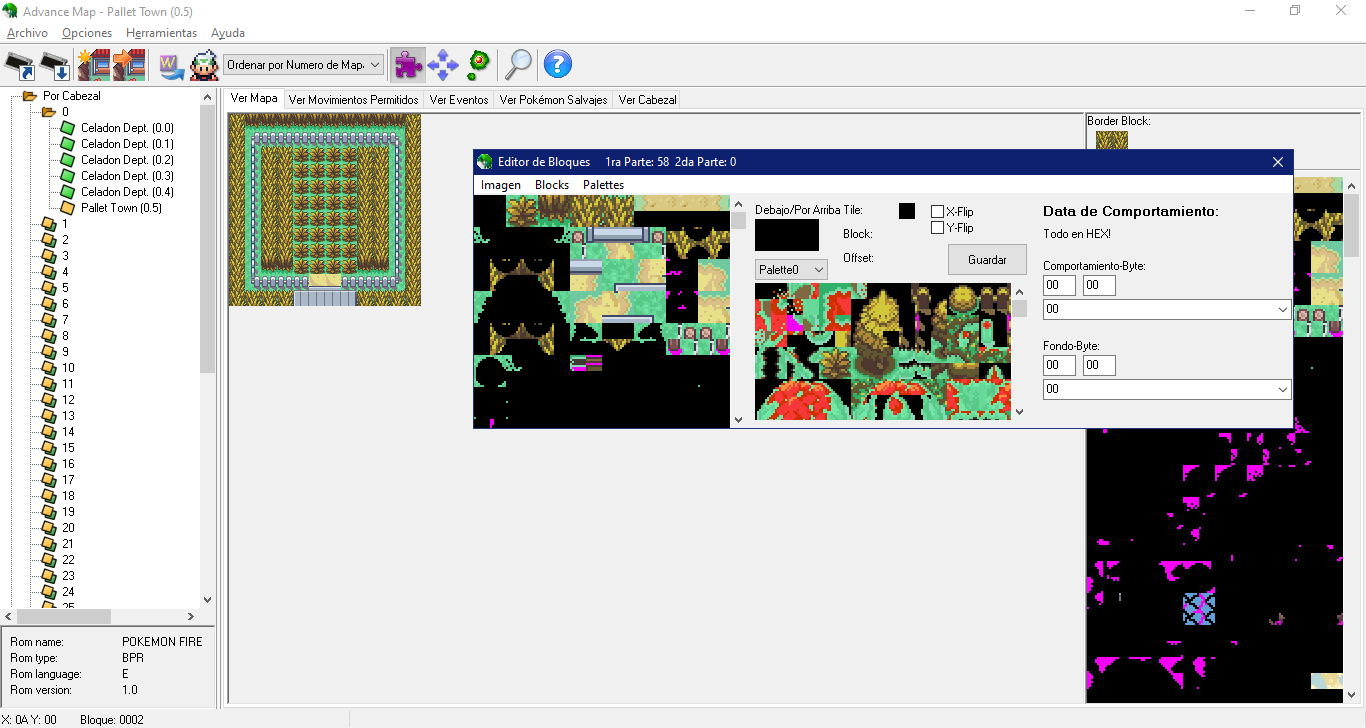This screenshot has width=1366, height=728.
Task: Open the Herramientas menu
Action: (x=161, y=33)
